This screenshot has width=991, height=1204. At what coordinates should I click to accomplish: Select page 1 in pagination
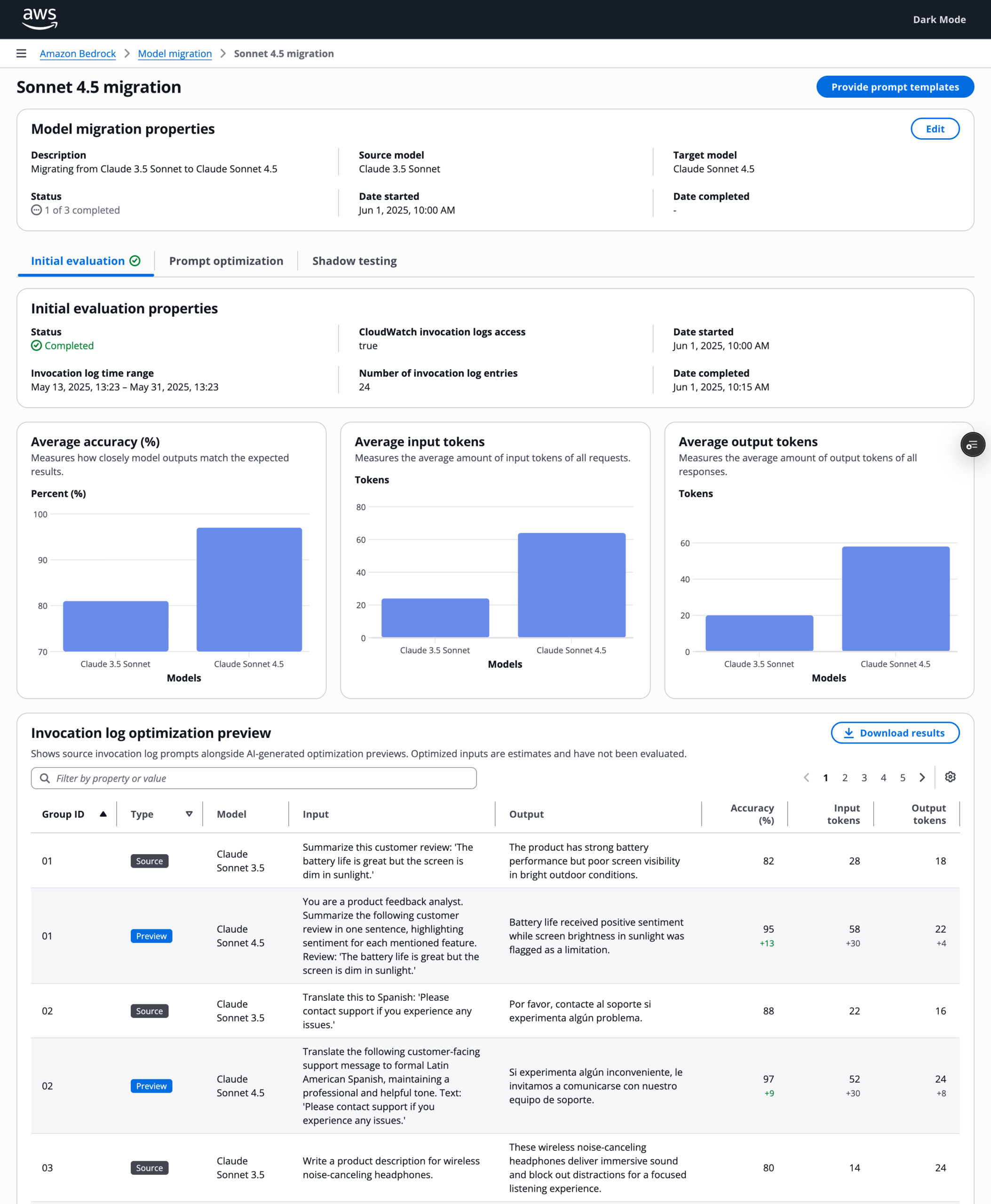pyautogui.click(x=825, y=777)
